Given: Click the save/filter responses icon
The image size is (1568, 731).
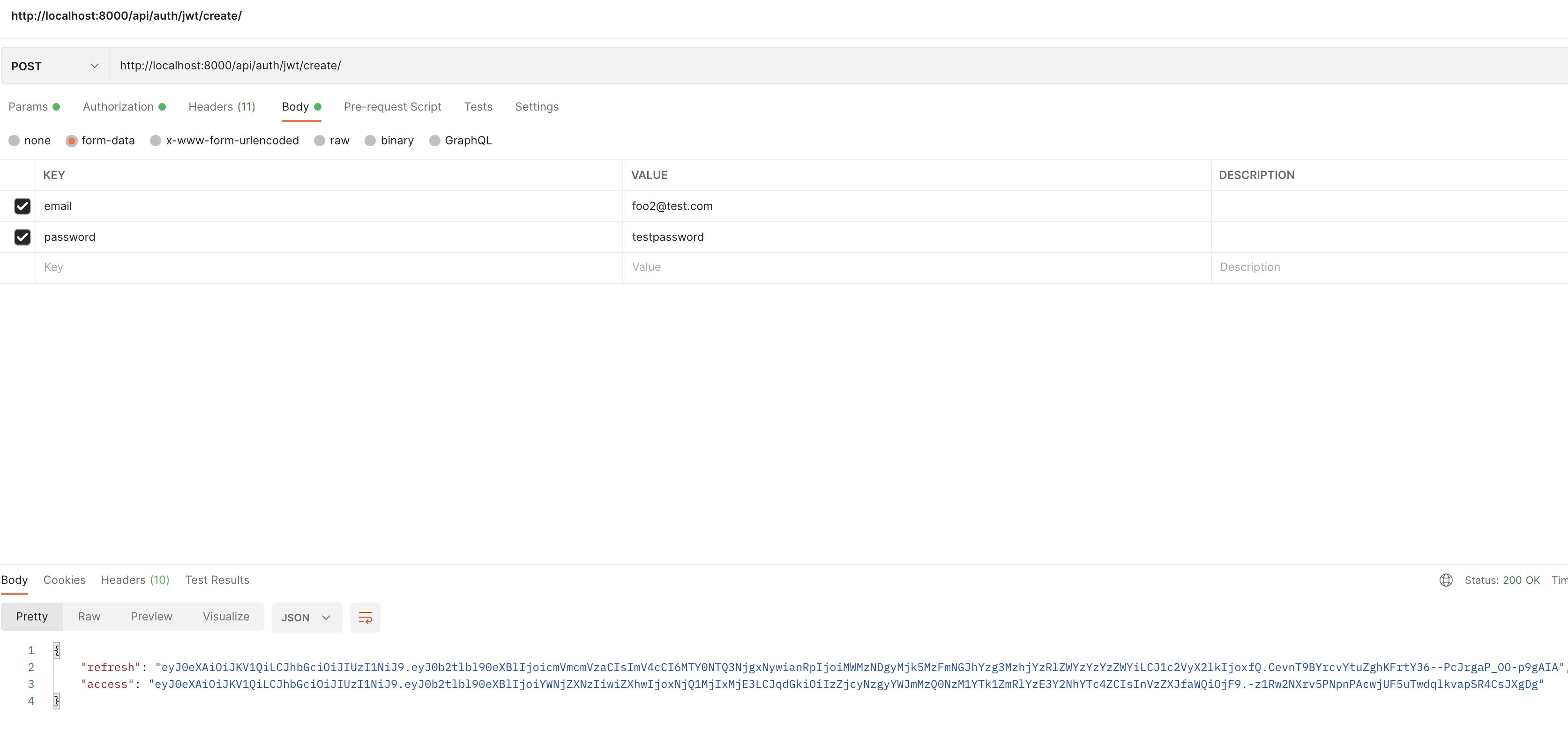Looking at the screenshot, I should [365, 617].
